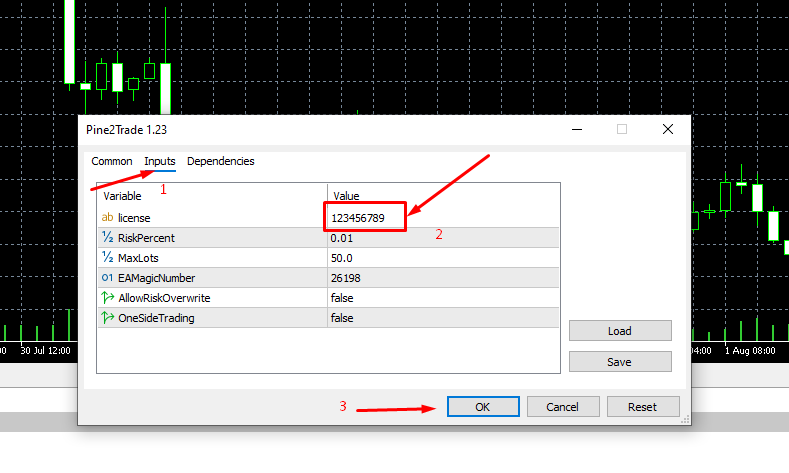Click the 30 Jul 12:00 chart time label
Viewport: 789px width, 473px height.
(45, 350)
